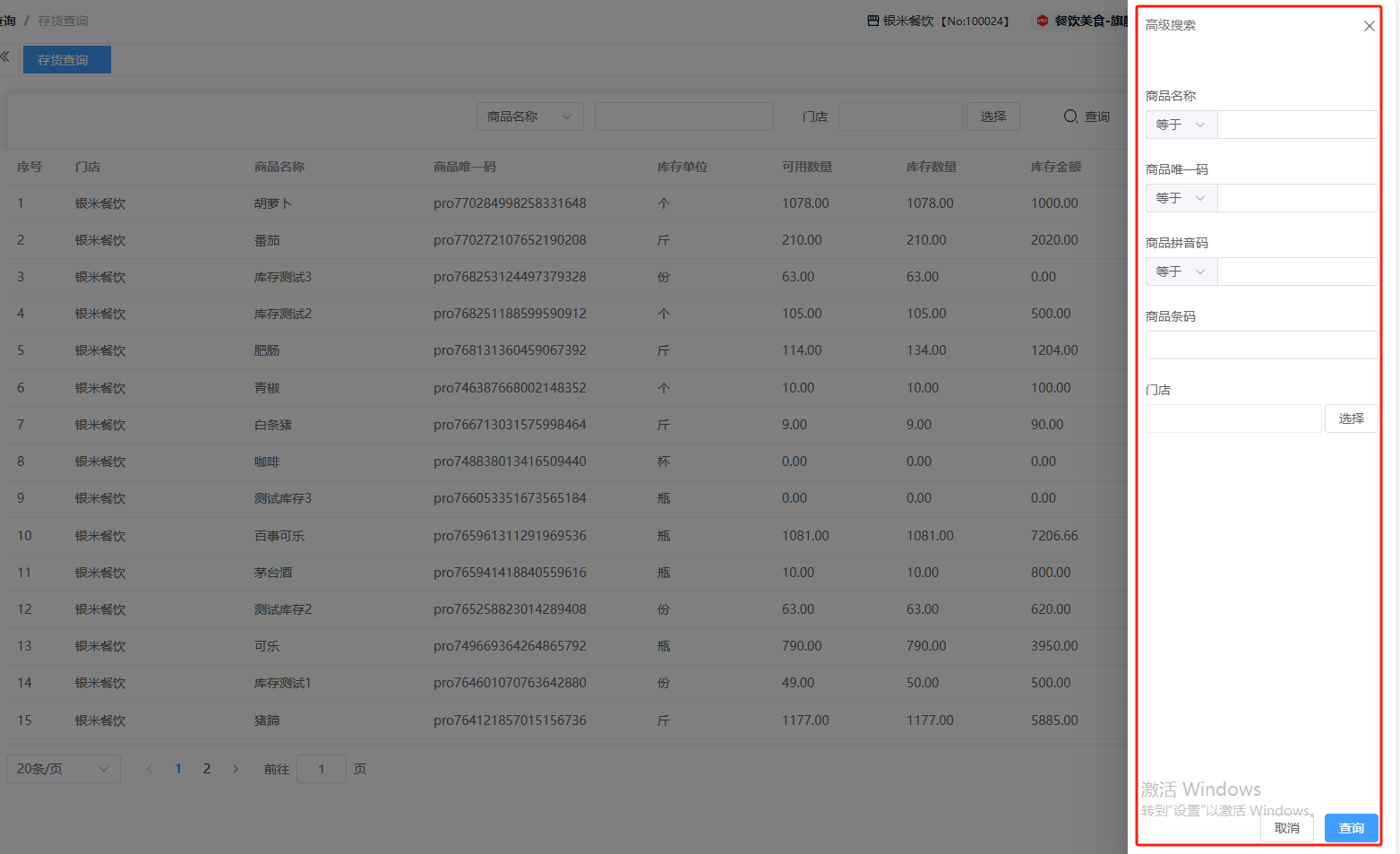Viewport: 1400px width, 854px height.
Task: Click the 前往 page number input box
Action: (x=321, y=769)
